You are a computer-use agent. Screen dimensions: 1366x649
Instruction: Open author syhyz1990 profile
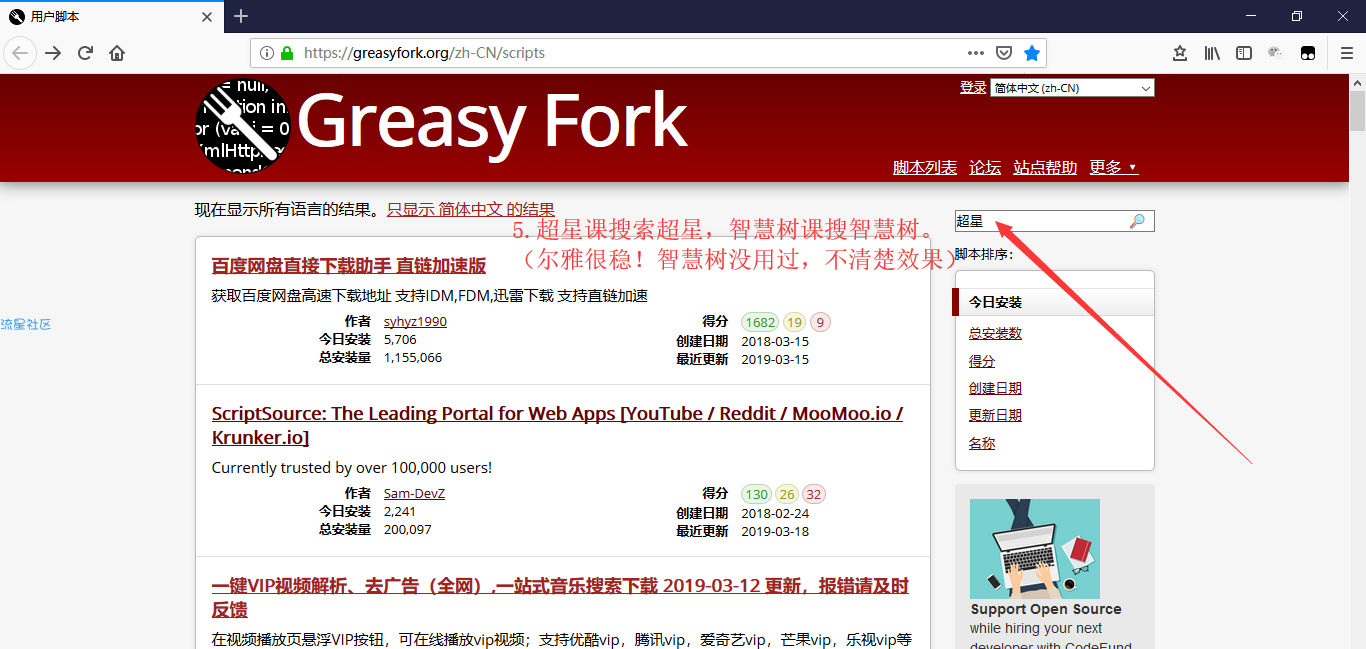pyautogui.click(x=415, y=321)
